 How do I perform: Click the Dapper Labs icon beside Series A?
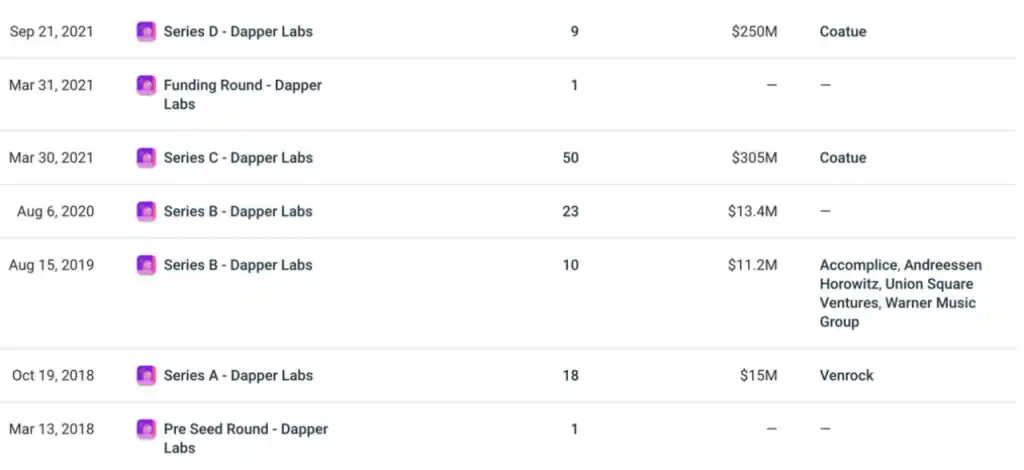point(146,376)
